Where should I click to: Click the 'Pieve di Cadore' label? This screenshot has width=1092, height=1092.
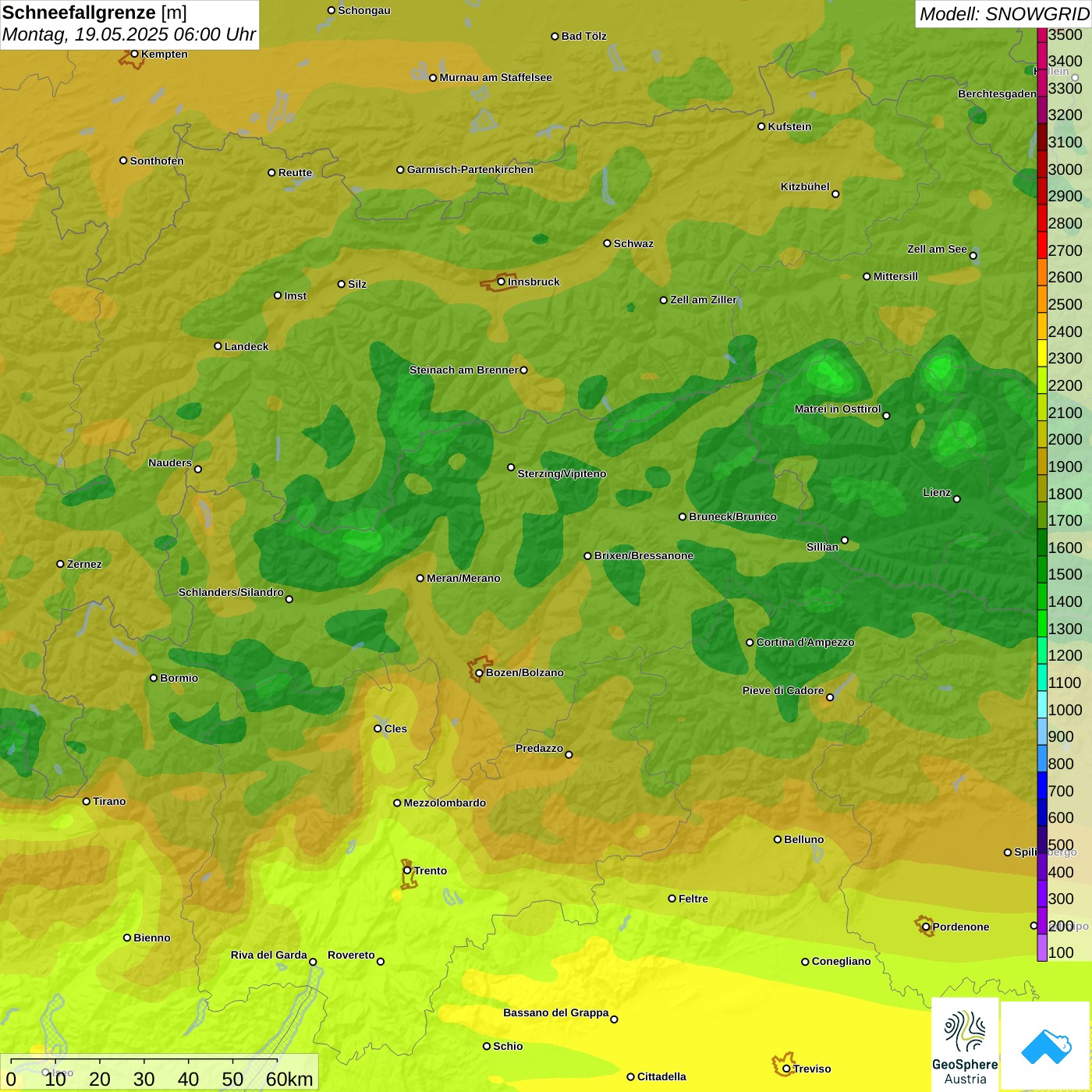[x=783, y=690]
